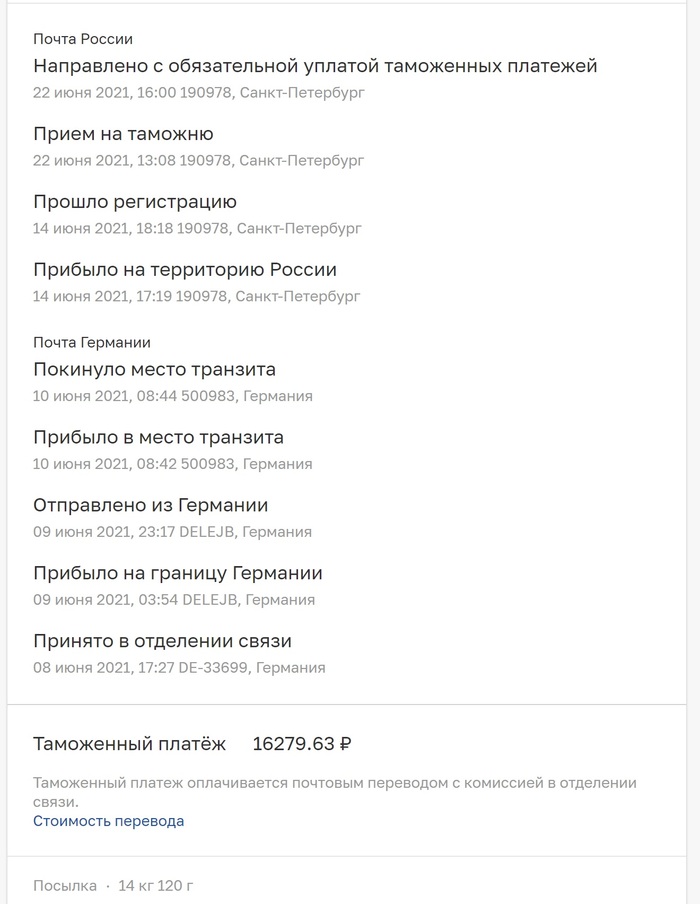700x904 pixels.
Task: Click the 09 июня 2021, 23:17 DELEJB timestamp
Action: coord(172,532)
